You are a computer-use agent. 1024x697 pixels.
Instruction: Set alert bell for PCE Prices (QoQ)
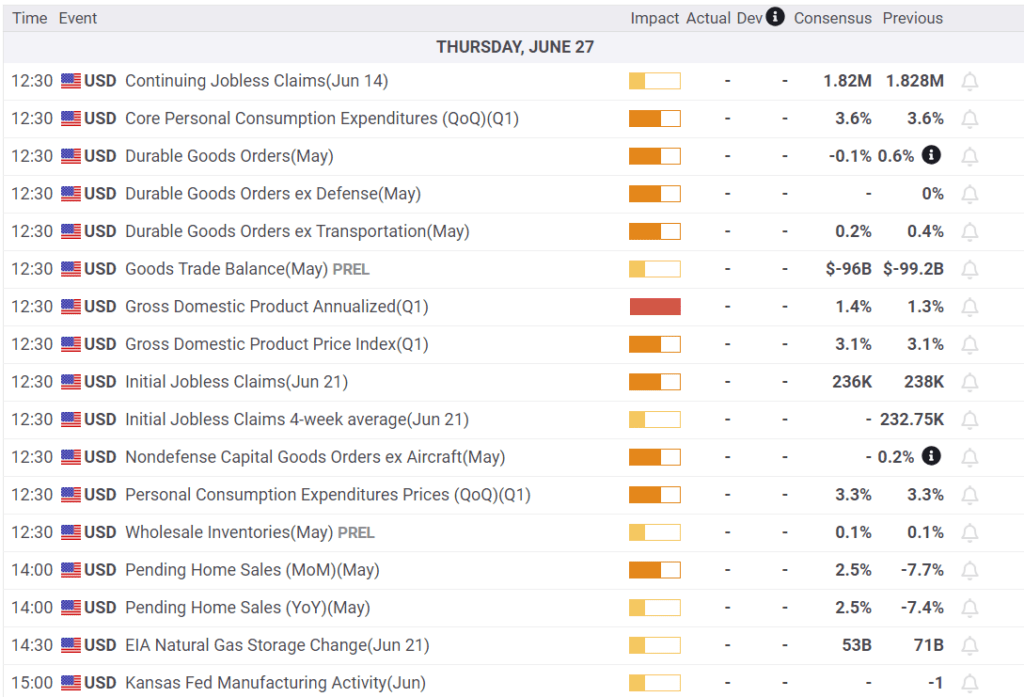[x=970, y=495]
